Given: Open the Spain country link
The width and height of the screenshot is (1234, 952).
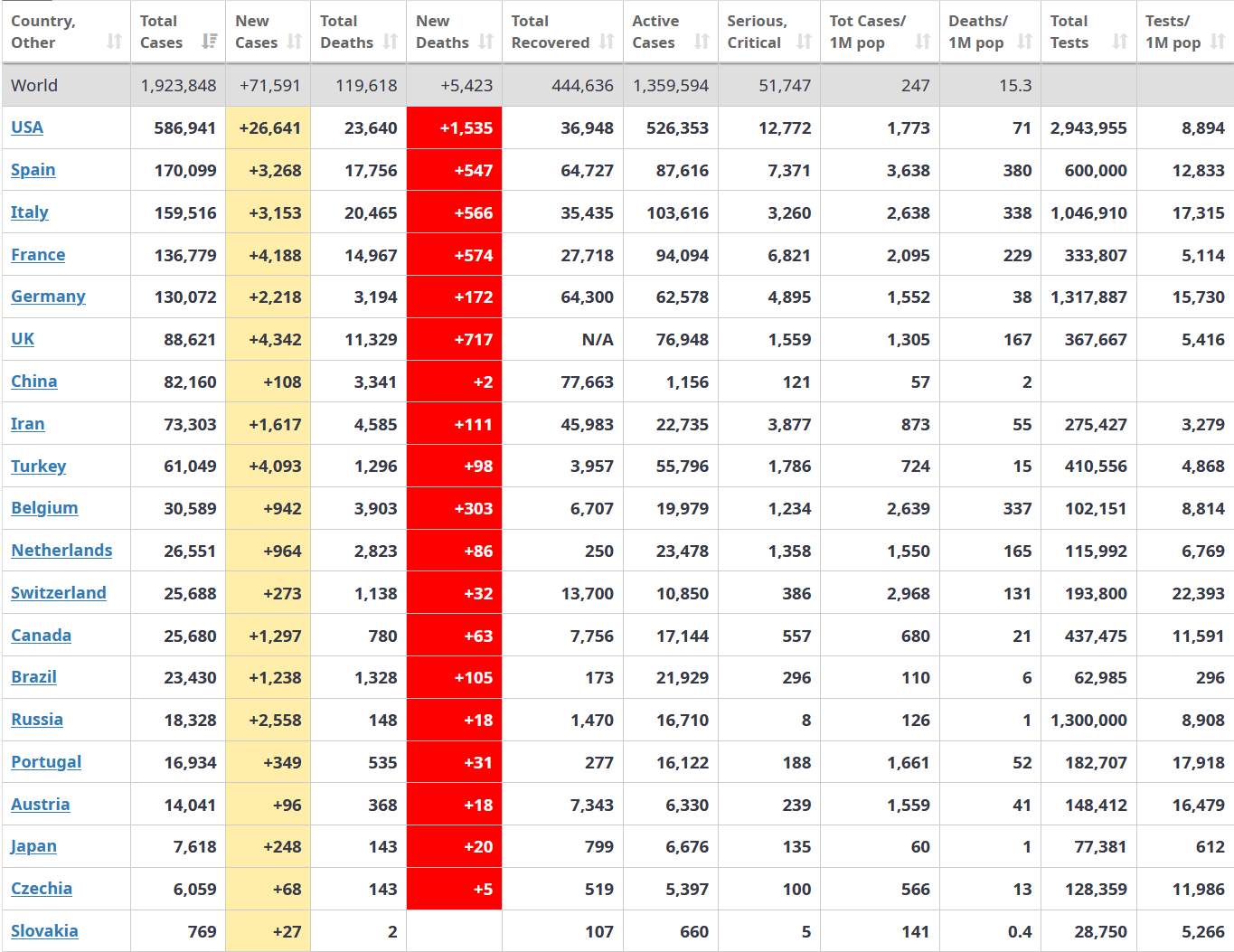Looking at the screenshot, I should [x=33, y=170].
